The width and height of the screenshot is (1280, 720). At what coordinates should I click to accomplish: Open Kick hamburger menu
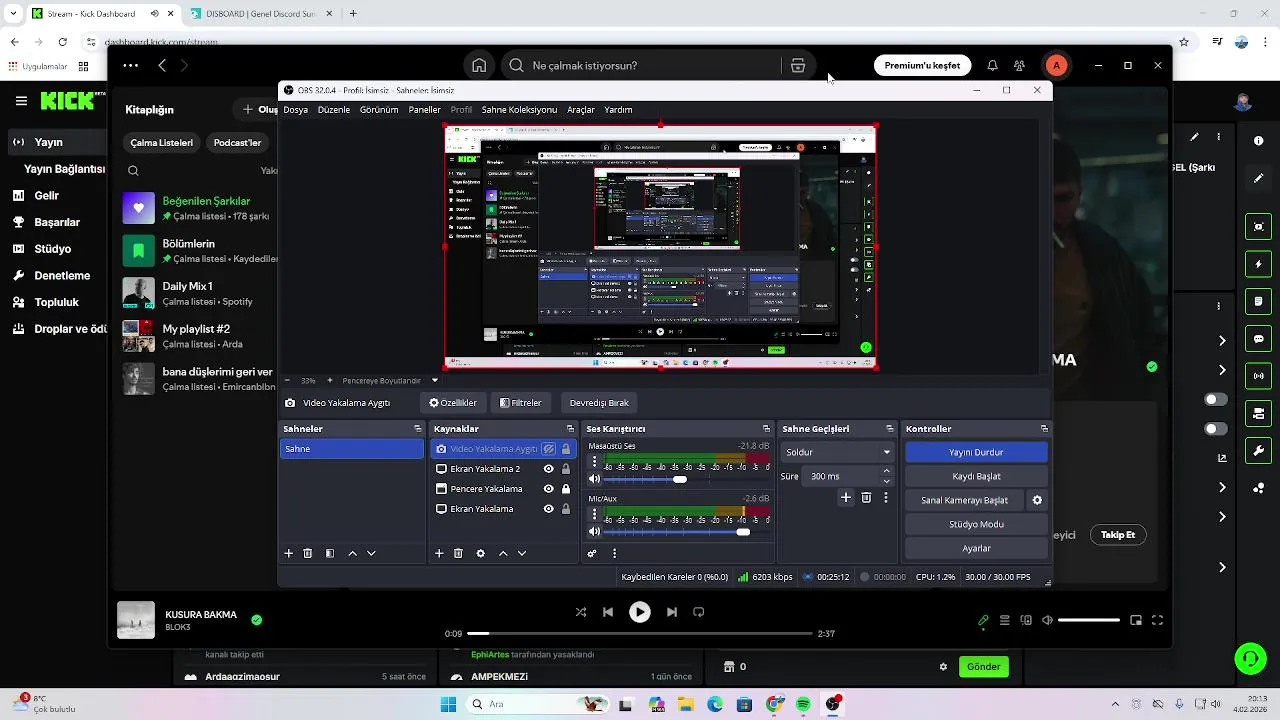21,100
